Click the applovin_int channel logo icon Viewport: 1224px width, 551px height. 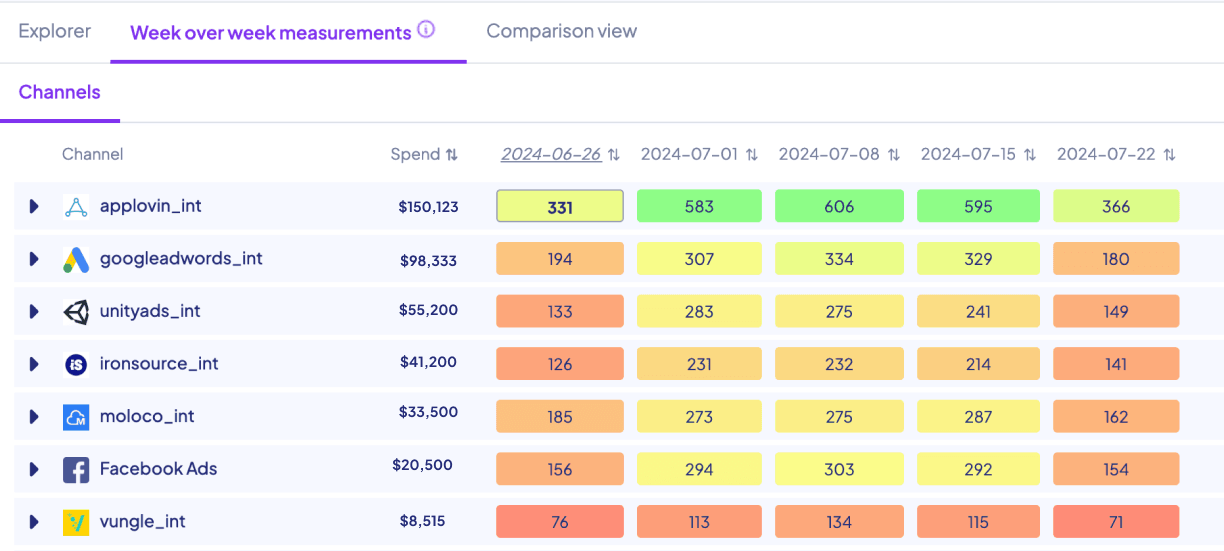coord(76,207)
